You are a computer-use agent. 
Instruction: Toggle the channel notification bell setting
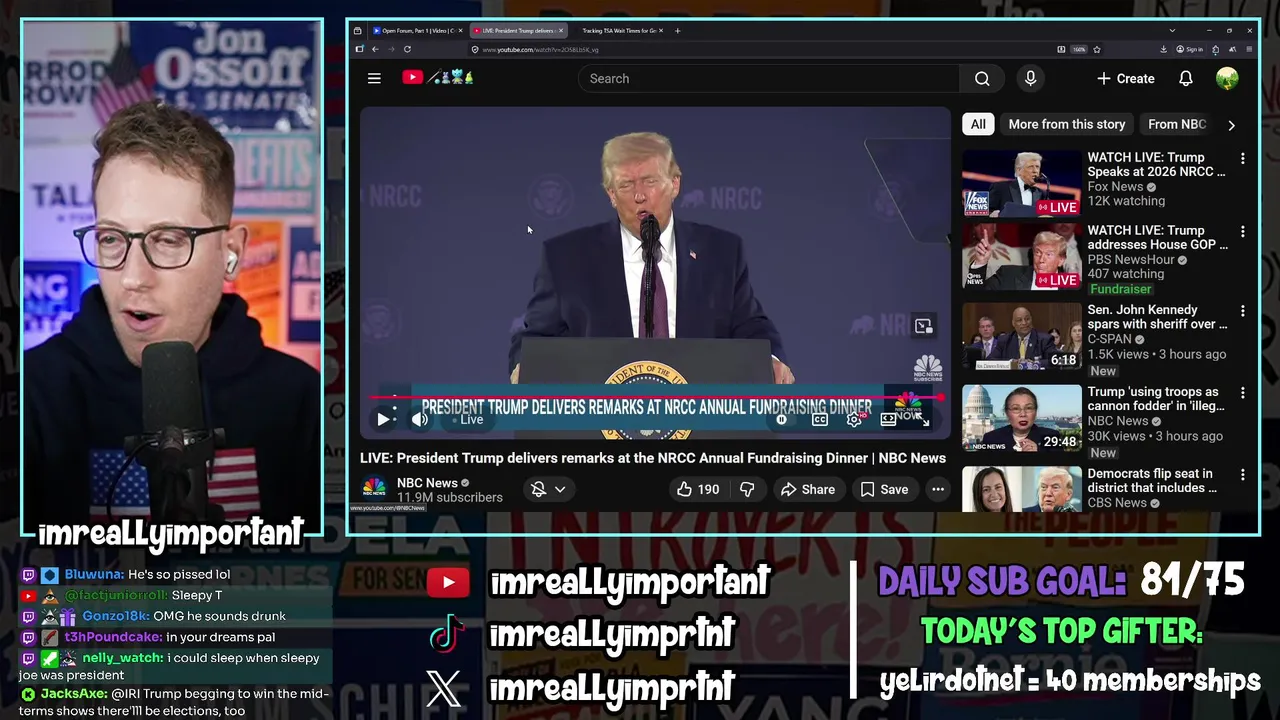click(x=538, y=489)
